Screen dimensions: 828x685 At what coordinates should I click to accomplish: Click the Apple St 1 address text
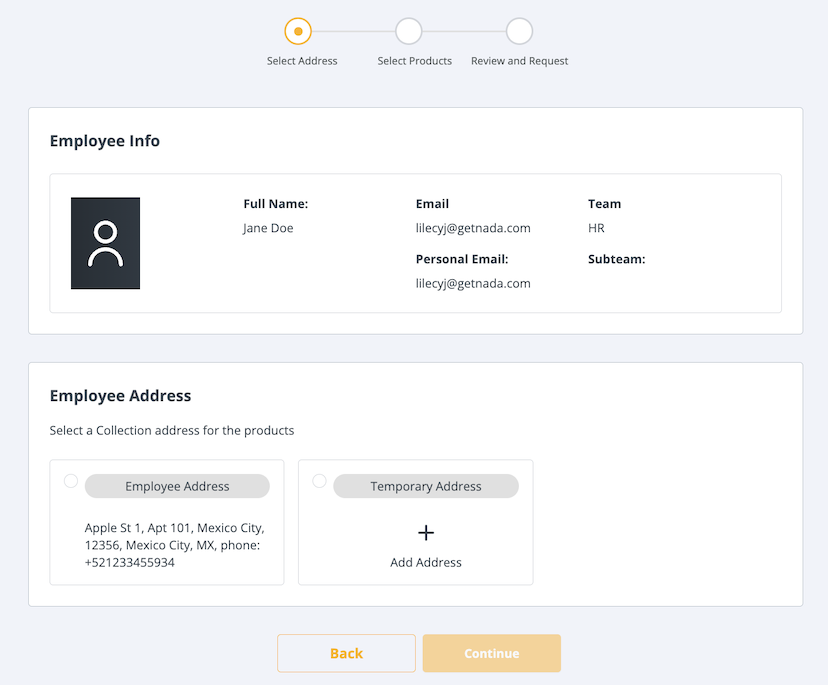(x=174, y=545)
